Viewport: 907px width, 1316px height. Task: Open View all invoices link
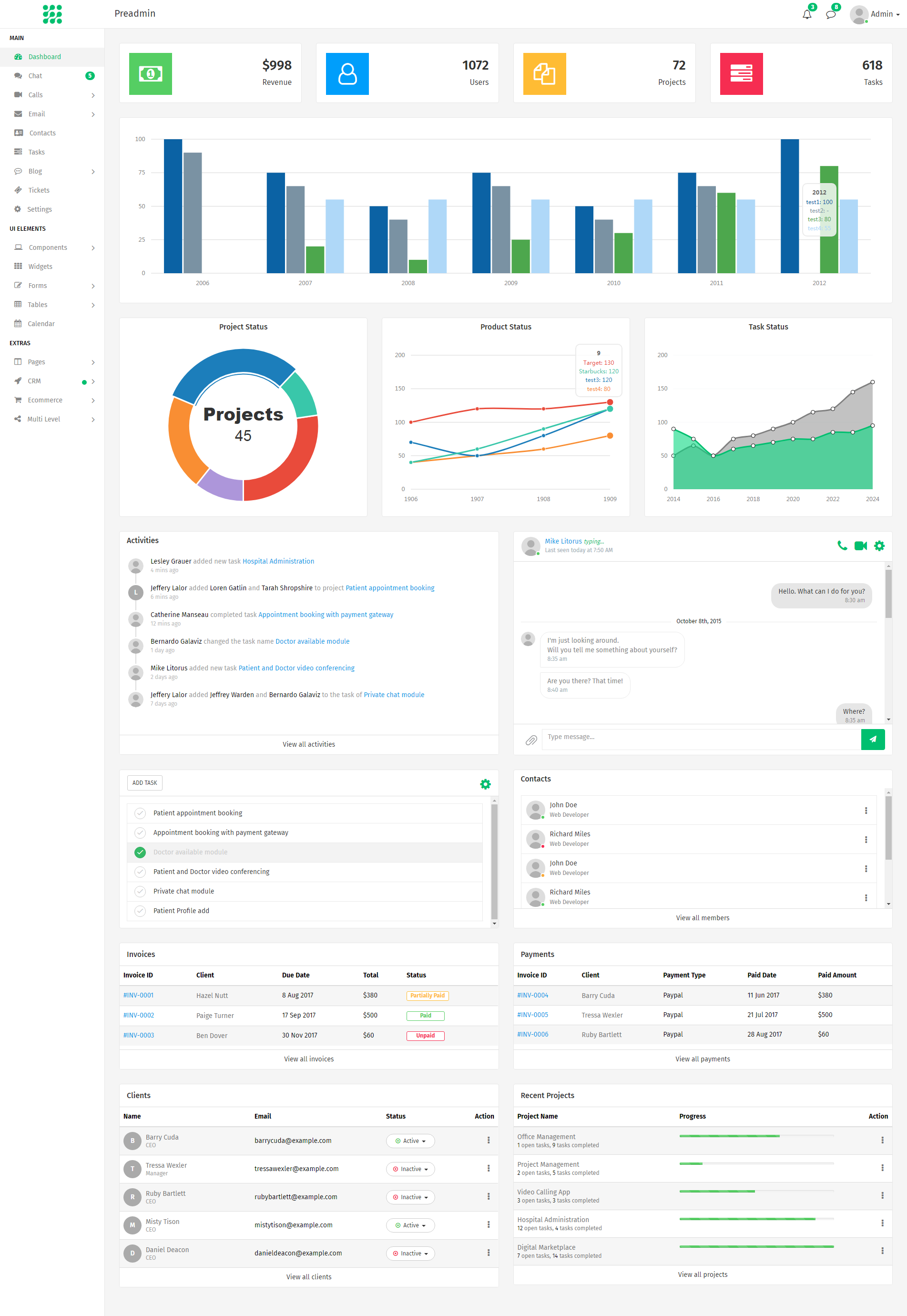[308, 1059]
